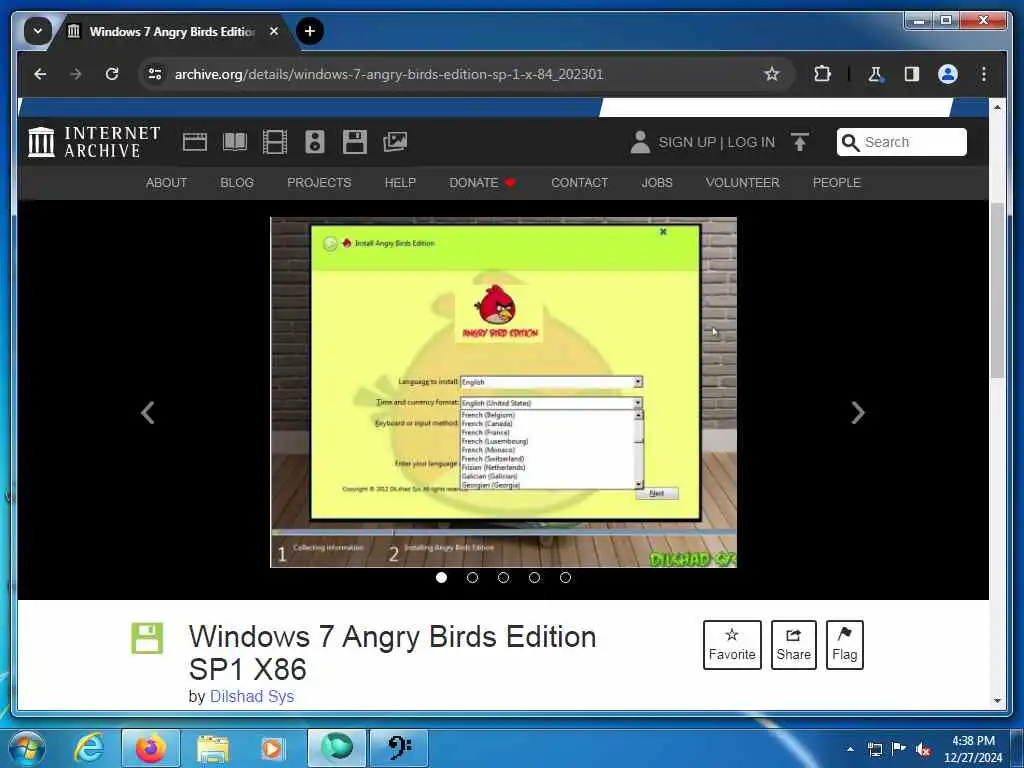Select the fifth carousel dot
Screen dimensions: 1024x768
coord(565,577)
